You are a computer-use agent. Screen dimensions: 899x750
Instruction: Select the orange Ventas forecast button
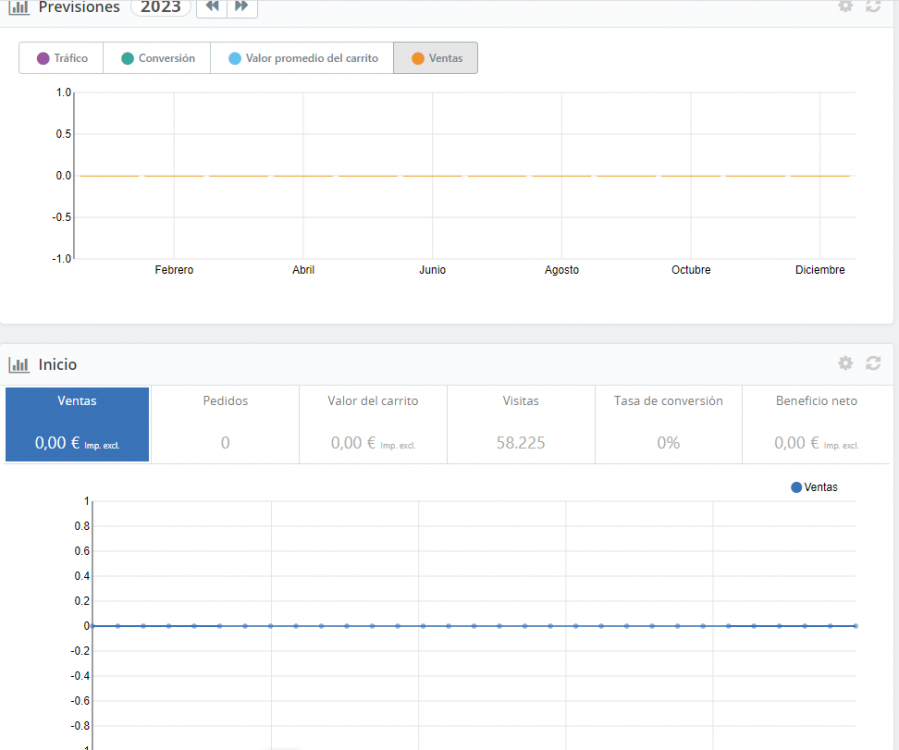pos(436,58)
